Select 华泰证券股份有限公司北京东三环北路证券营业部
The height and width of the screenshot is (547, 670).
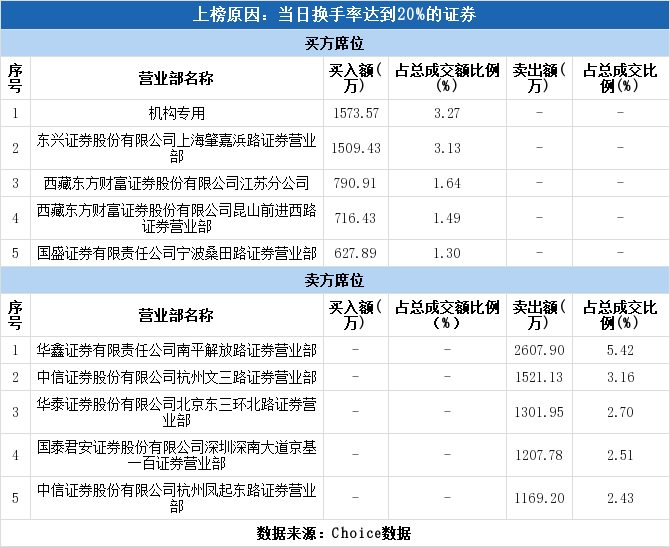click(x=176, y=412)
